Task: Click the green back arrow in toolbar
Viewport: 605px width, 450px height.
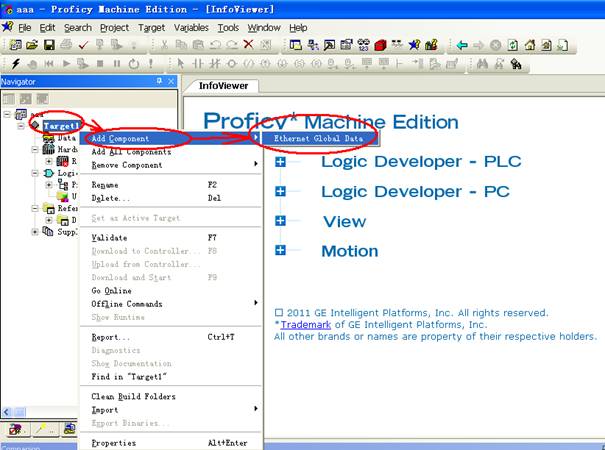Action: pos(461,45)
